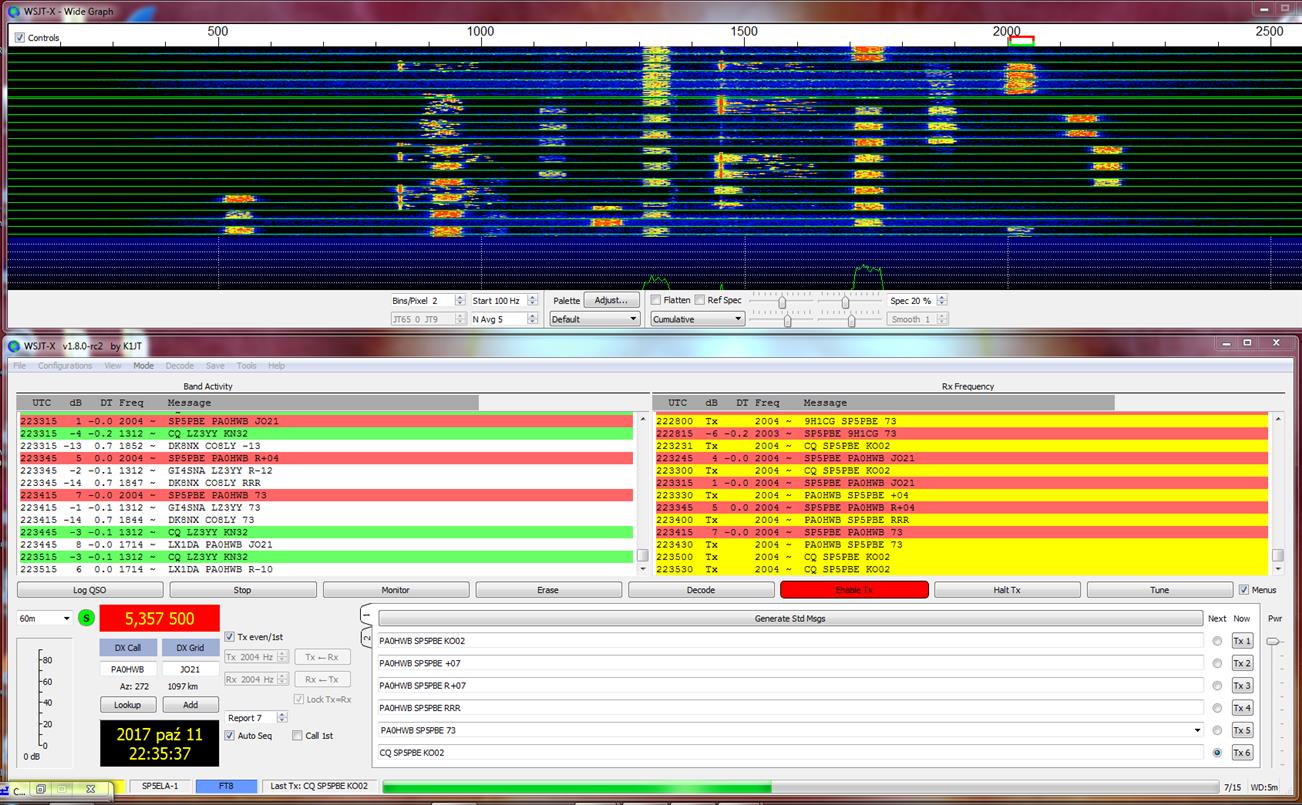Click the Decode button
Image resolution: width=1302 pixels, height=805 pixels.
701,590
